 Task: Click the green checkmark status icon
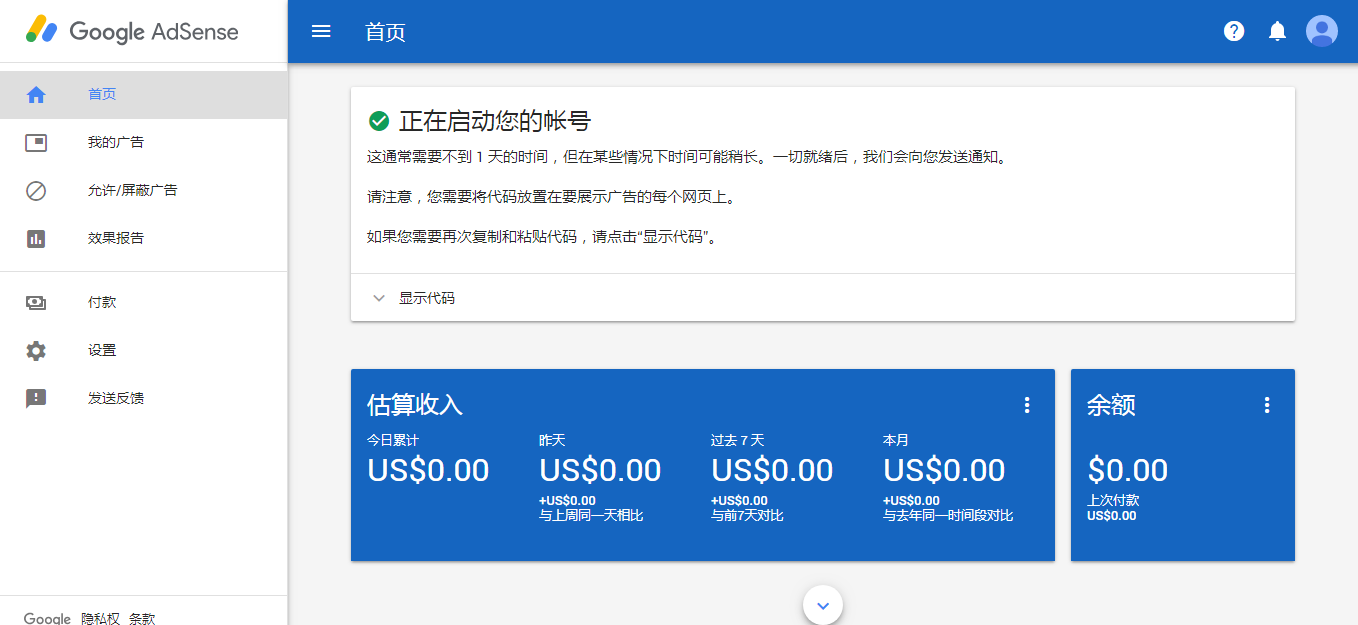(379, 121)
